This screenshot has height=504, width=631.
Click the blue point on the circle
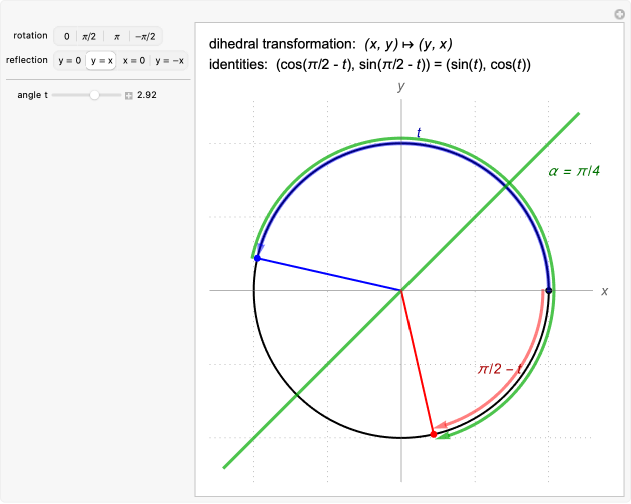point(257,258)
